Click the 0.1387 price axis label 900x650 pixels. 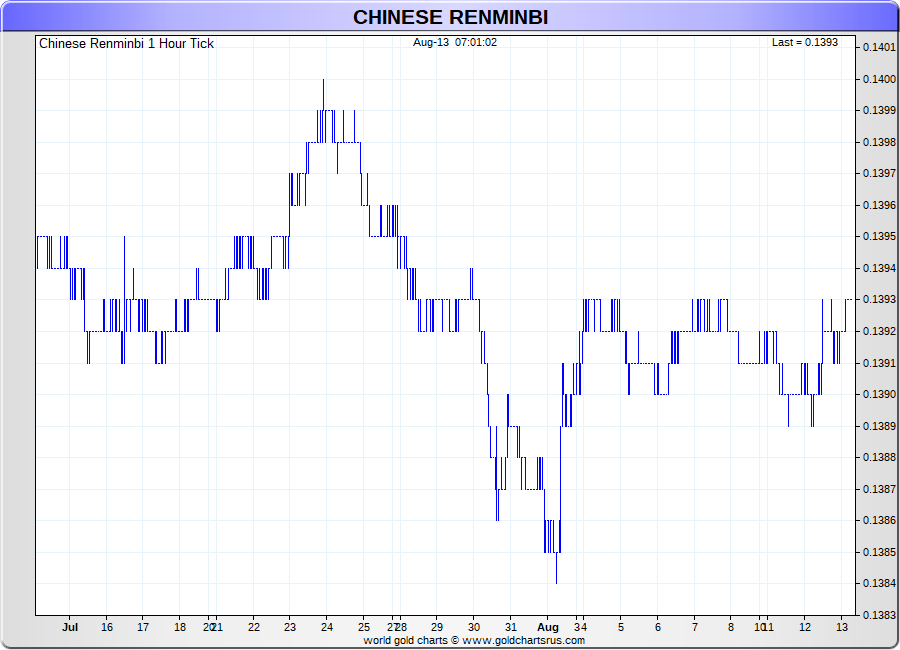point(879,489)
